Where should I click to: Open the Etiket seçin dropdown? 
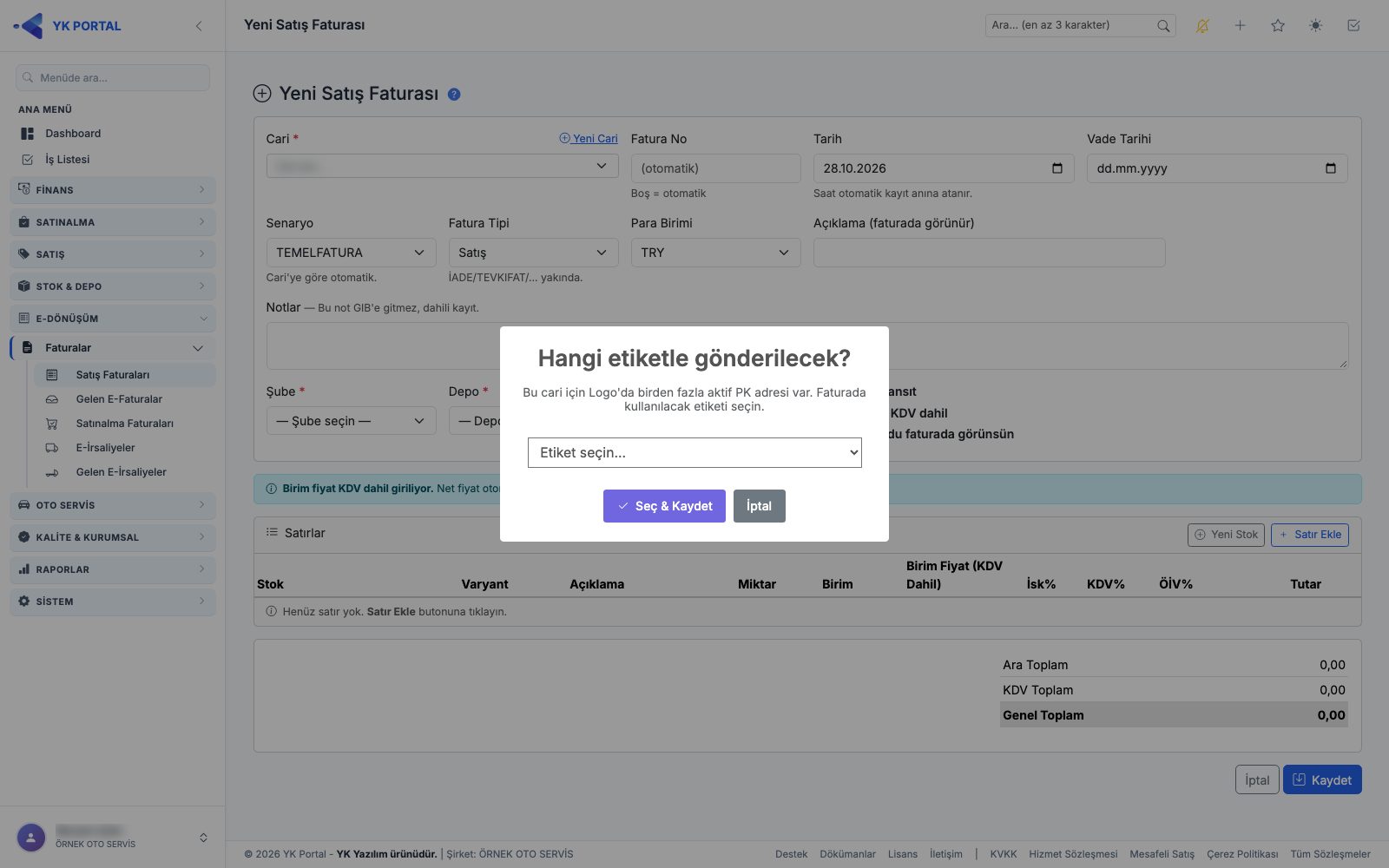tap(694, 452)
